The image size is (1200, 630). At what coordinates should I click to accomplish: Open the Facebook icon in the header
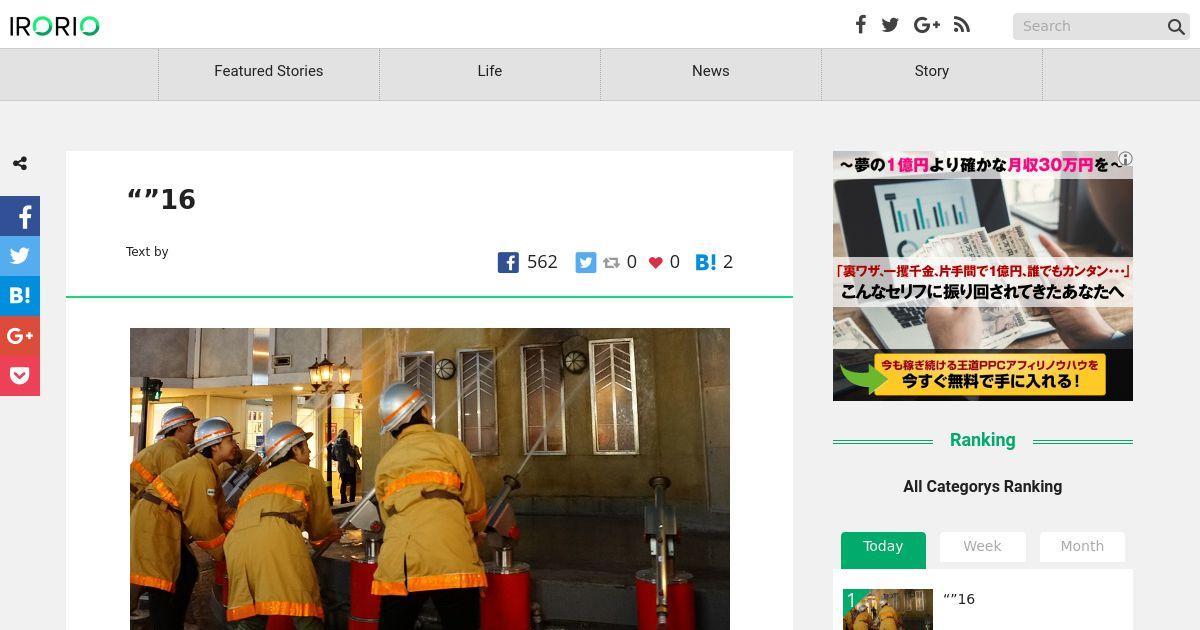pos(860,25)
